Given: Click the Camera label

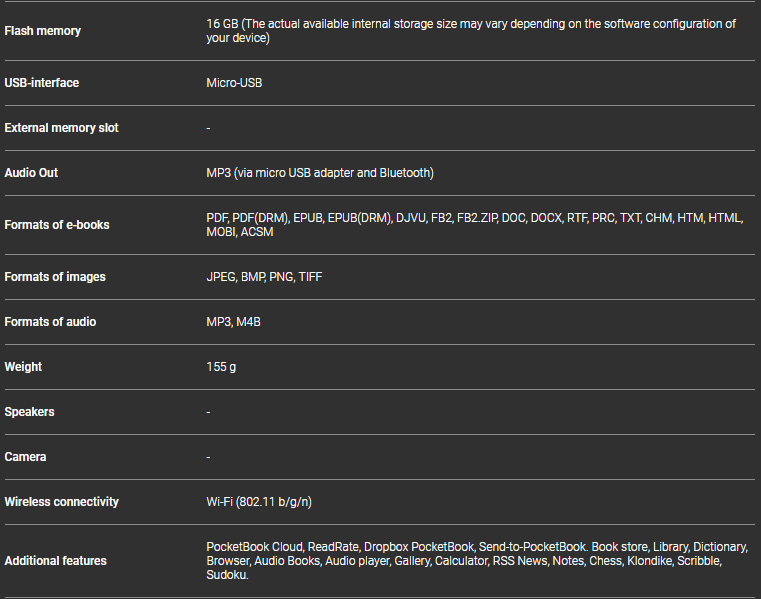Looking at the screenshot, I should click(x=25, y=457).
